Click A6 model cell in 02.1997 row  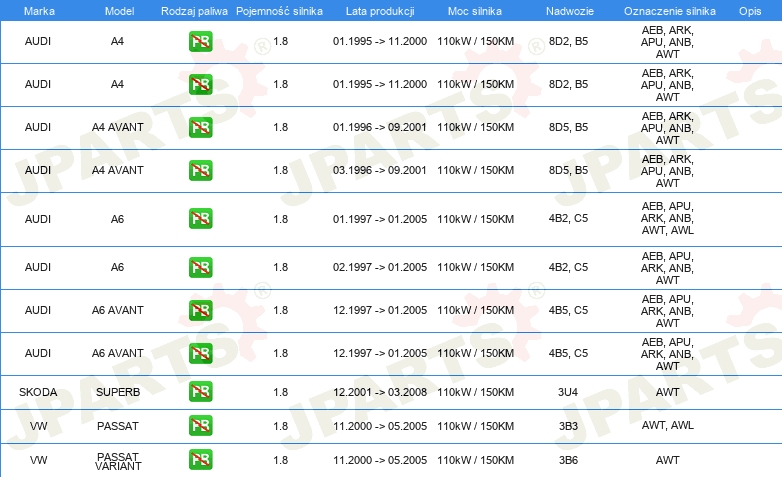tap(117, 267)
